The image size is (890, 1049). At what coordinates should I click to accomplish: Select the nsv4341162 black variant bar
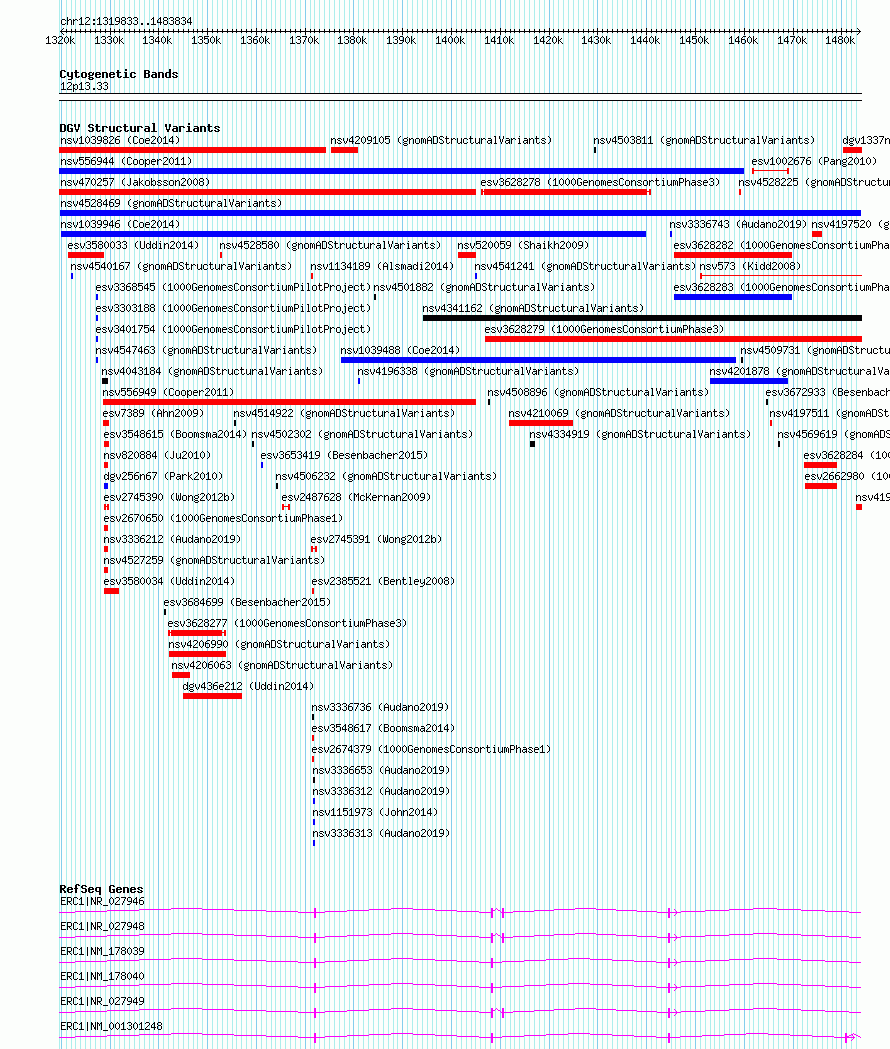click(642, 318)
